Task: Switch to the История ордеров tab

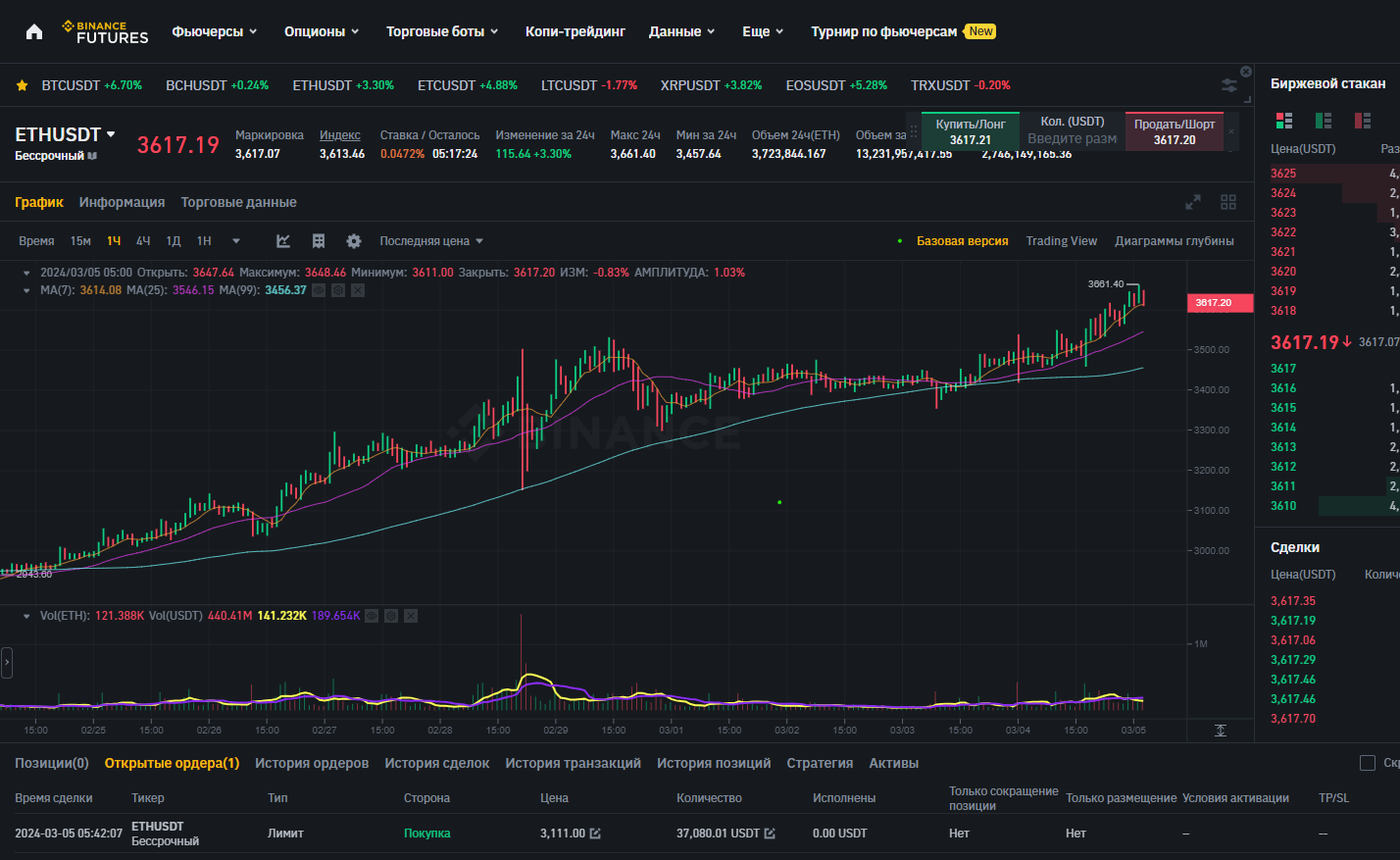Action: 312,763
